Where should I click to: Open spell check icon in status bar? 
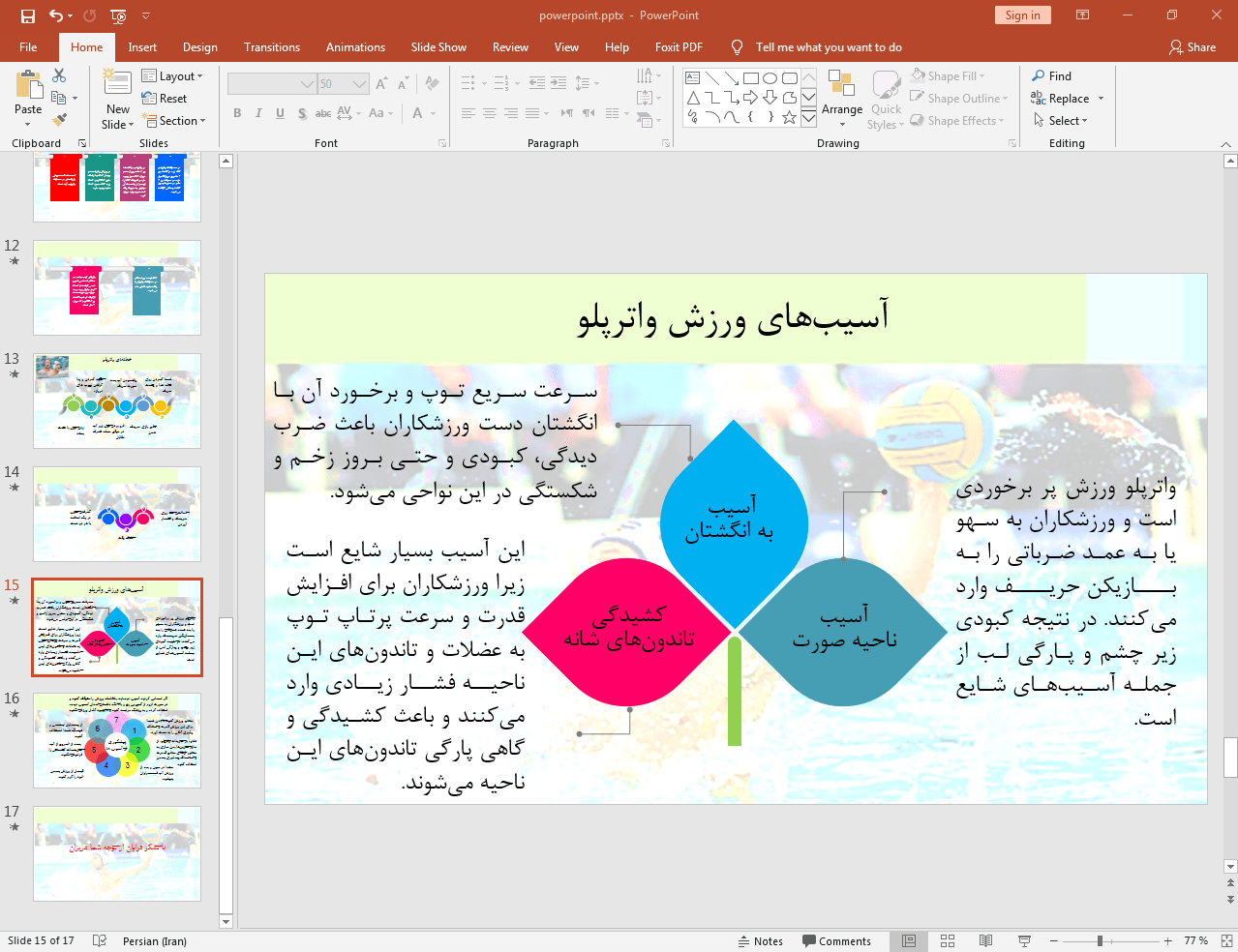[100, 940]
